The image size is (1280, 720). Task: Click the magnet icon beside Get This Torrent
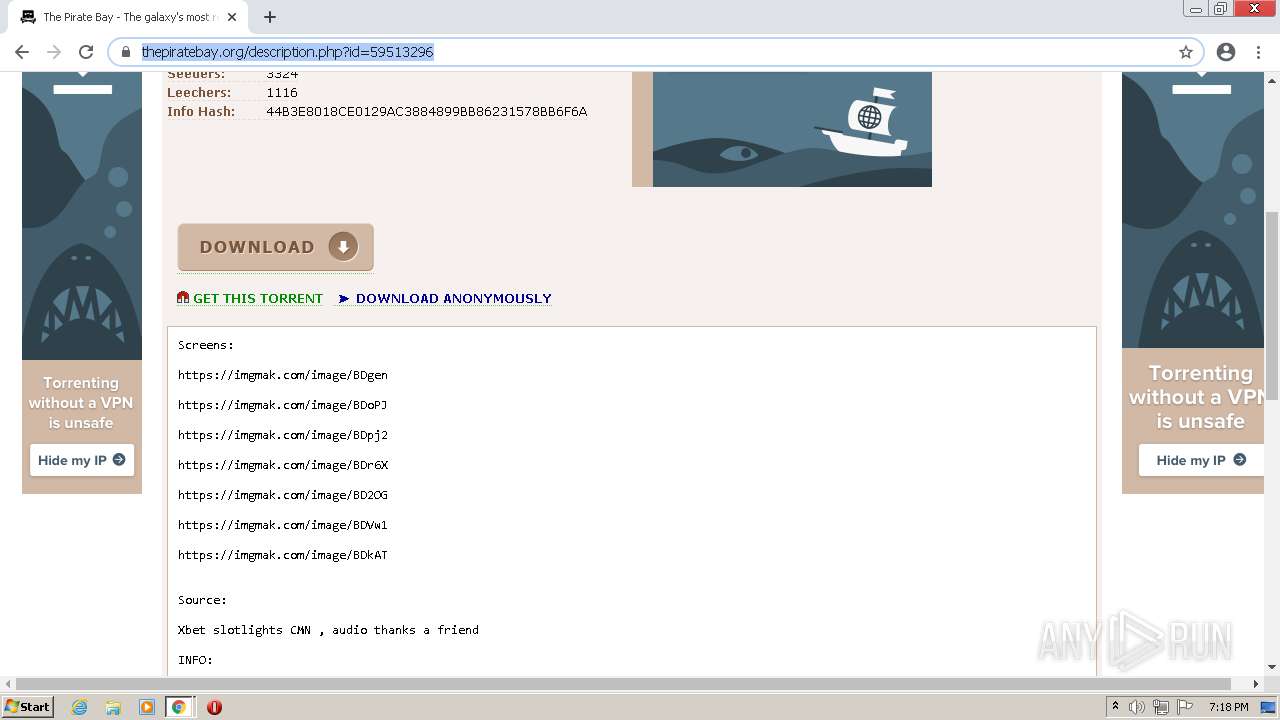(183, 298)
